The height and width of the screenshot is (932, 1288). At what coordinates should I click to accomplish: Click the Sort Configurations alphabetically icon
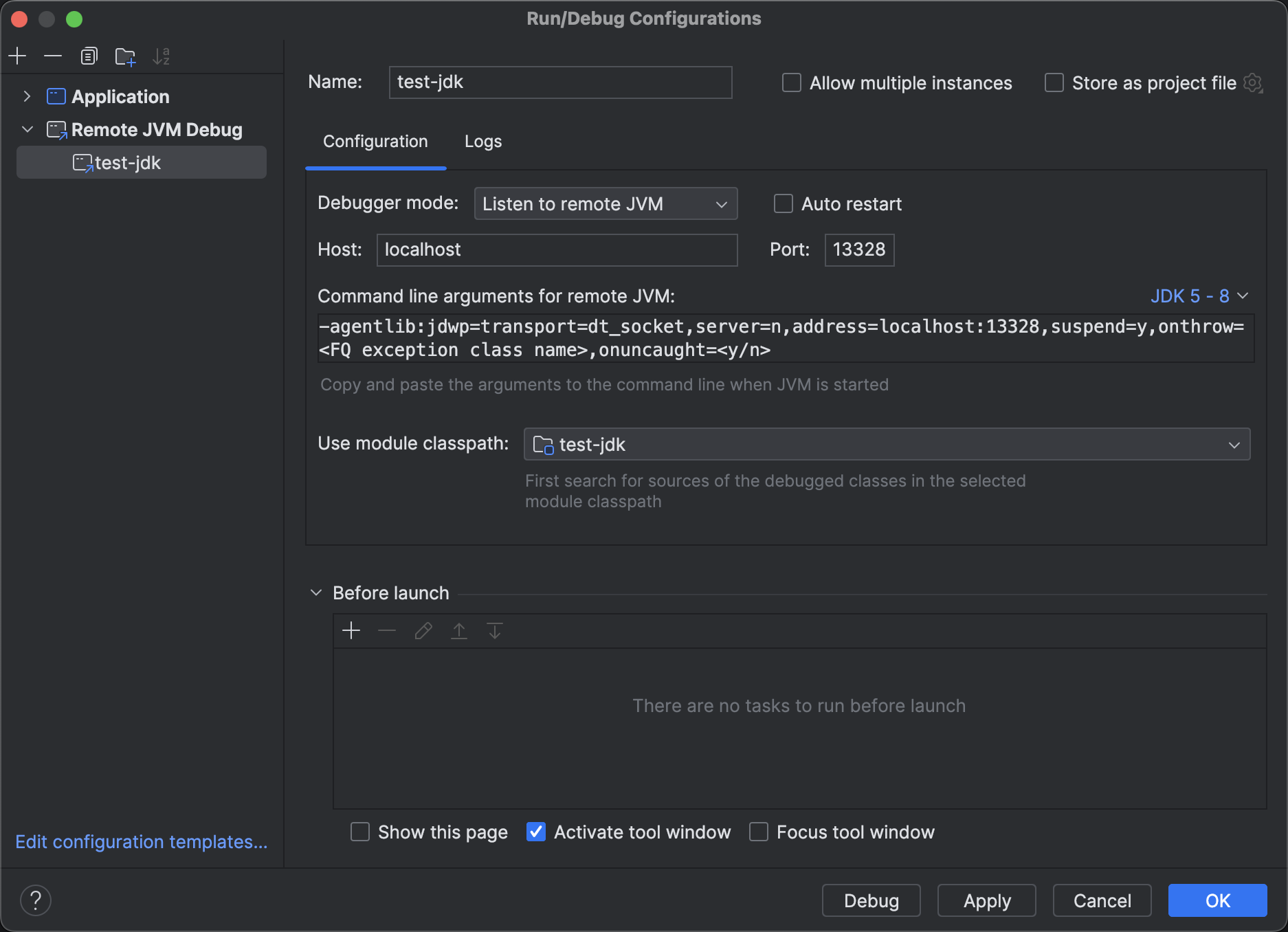(162, 56)
